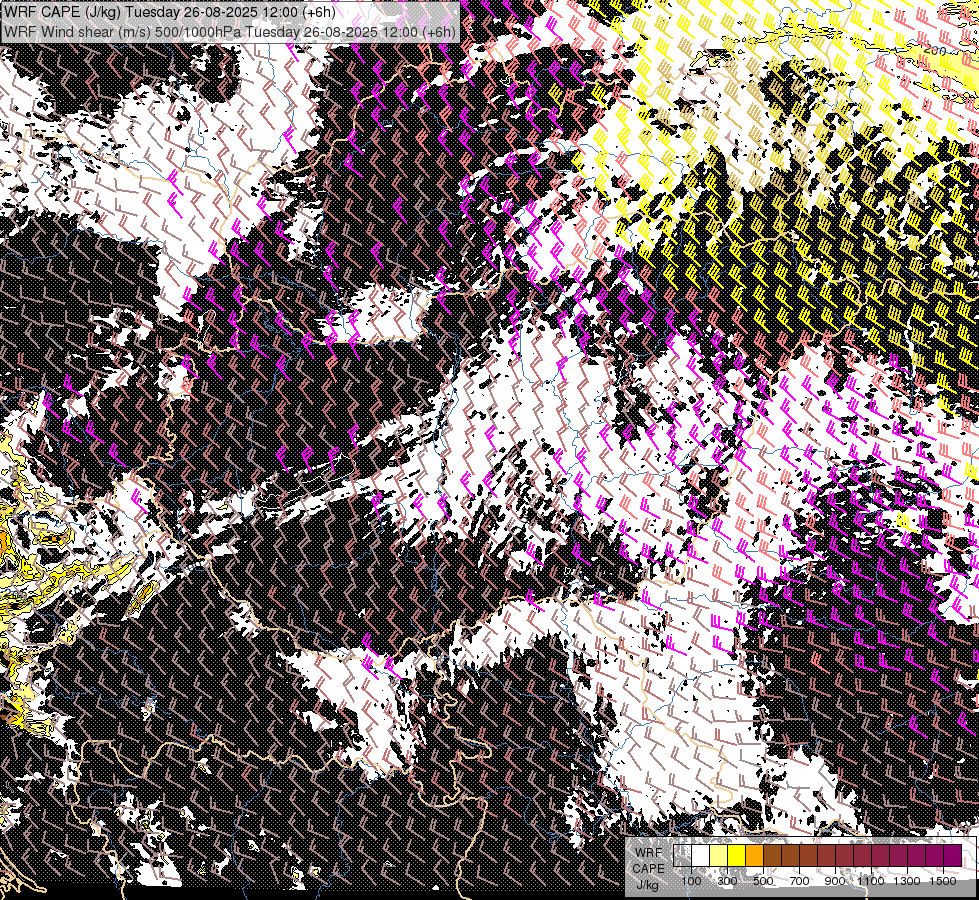
Task: Click the 700 legend value label
Action: click(799, 881)
